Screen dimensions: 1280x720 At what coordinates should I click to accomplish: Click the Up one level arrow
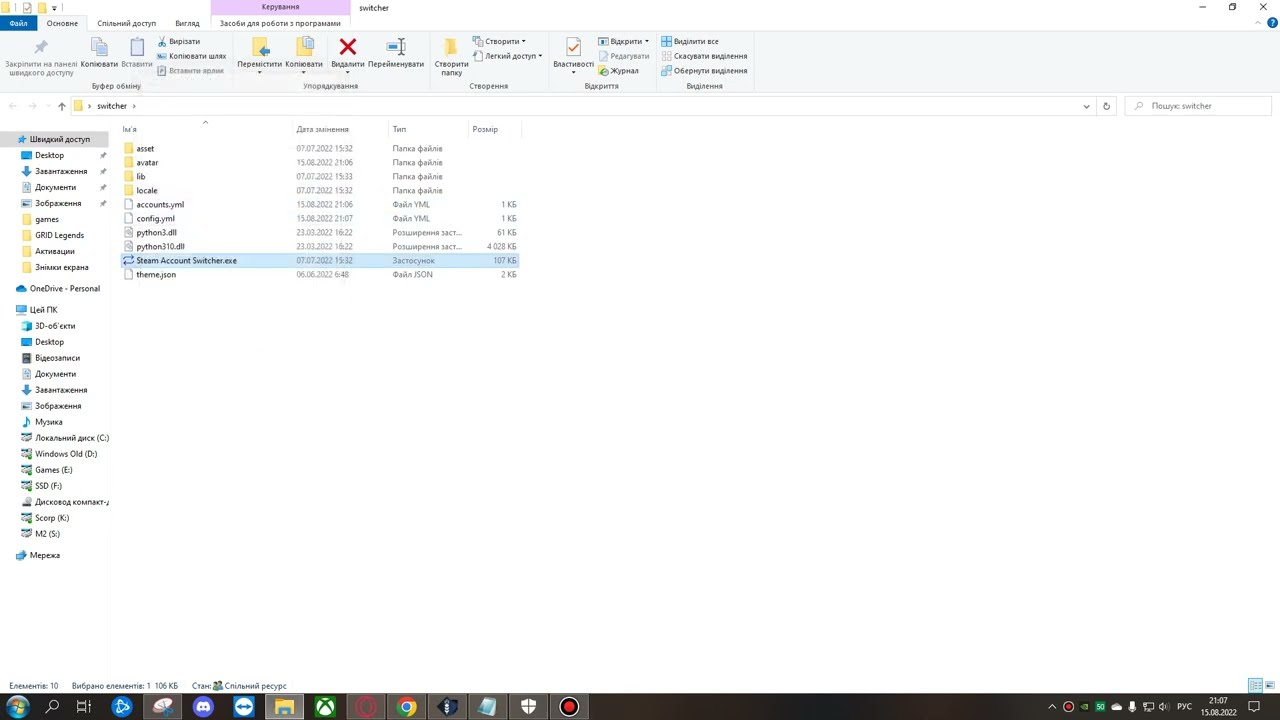tap(61, 106)
